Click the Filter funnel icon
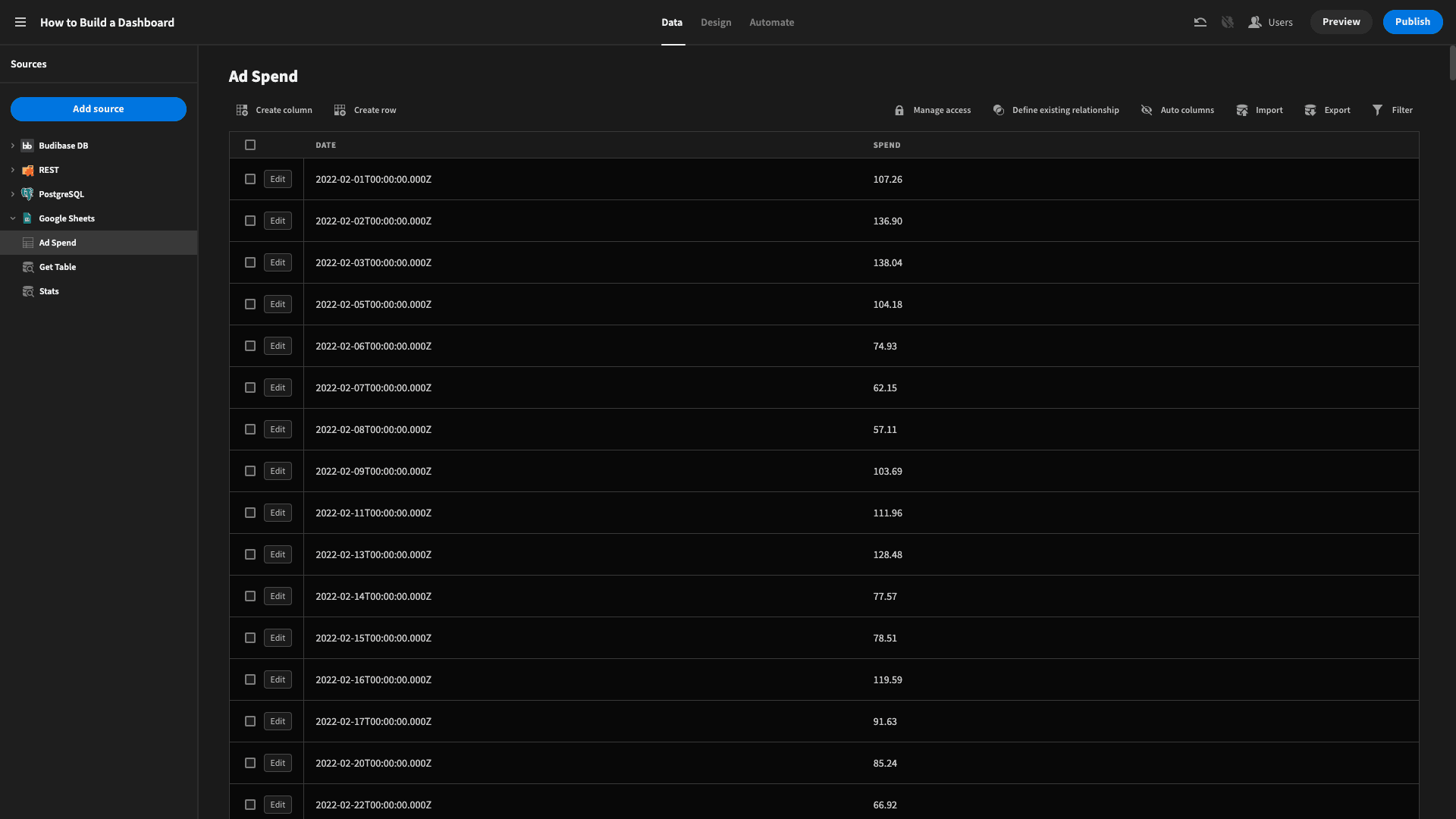 pos(1378,110)
